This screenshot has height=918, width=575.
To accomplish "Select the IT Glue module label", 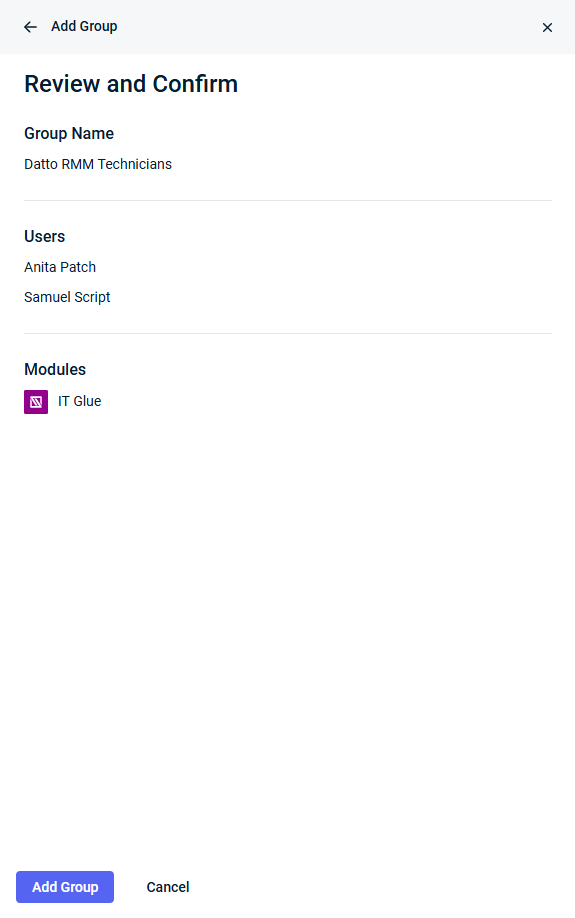I will click(x=80, y=401).
